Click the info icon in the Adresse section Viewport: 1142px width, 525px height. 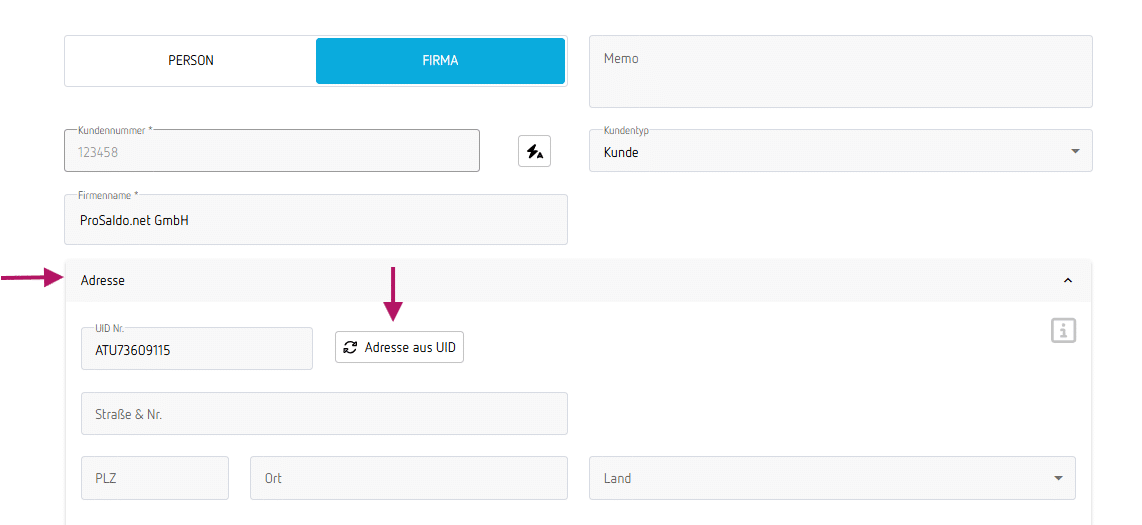tap(1063, 331)
